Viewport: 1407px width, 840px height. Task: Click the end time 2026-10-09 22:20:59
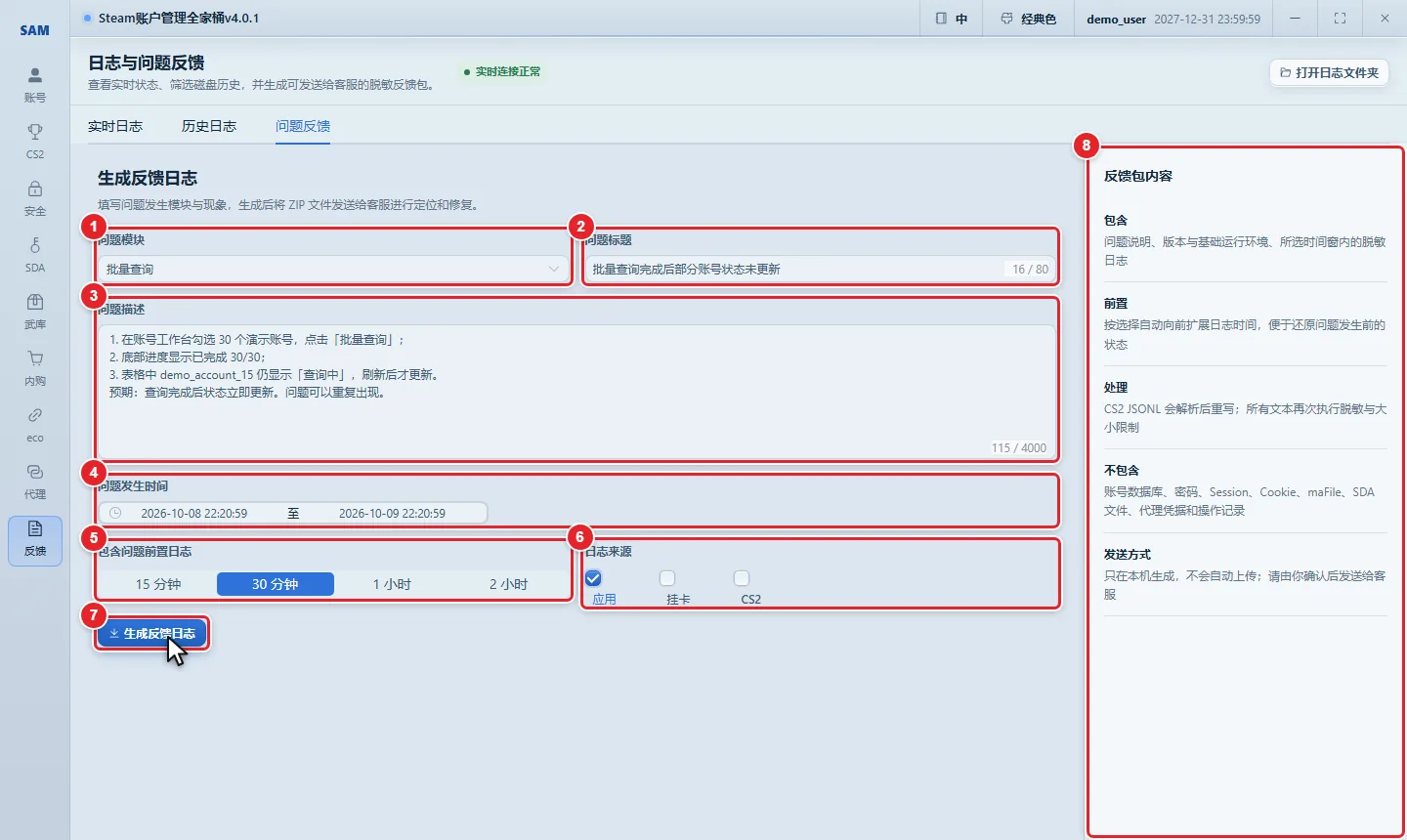[392, 513]
